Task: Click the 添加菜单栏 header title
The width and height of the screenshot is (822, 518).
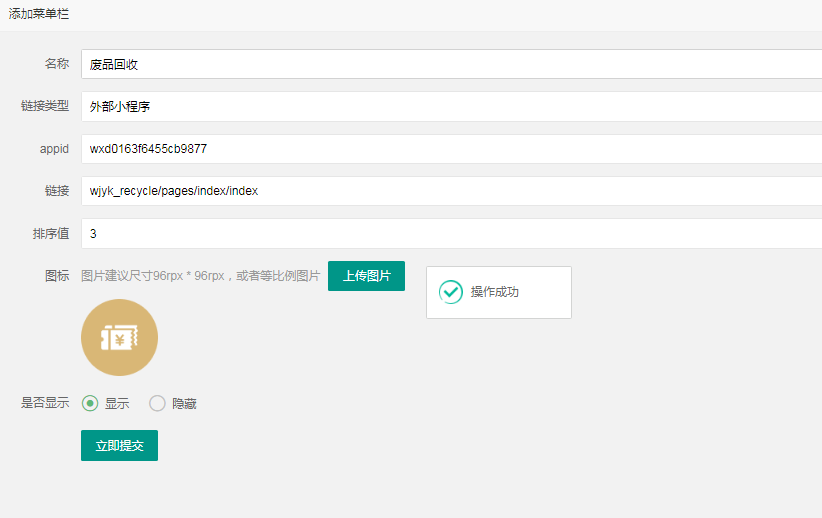Action: (x=39, y=14)
